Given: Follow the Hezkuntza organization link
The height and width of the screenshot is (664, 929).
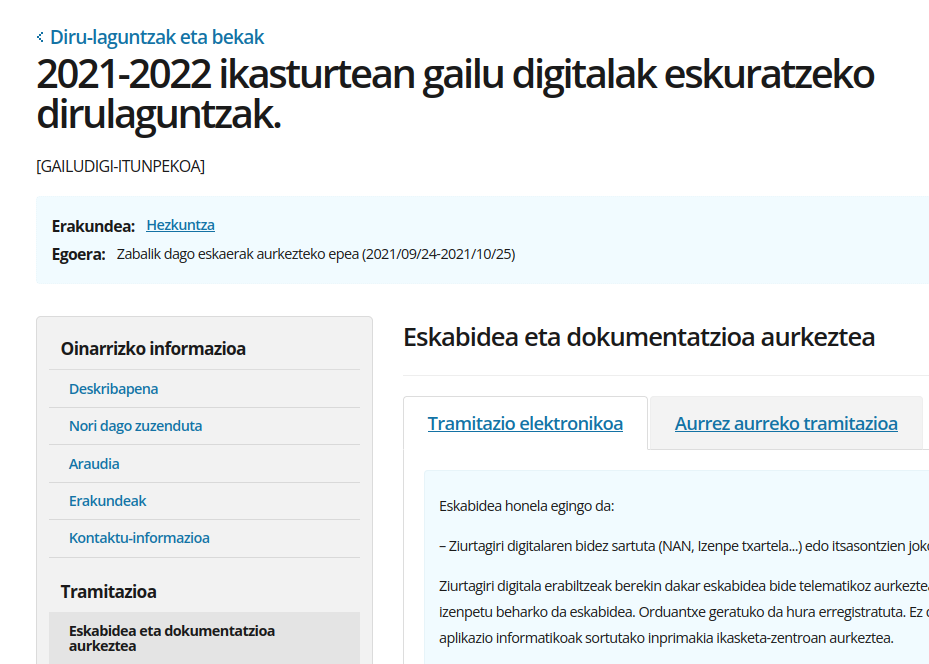Looking at the screenshot, I should coord(180,225).
